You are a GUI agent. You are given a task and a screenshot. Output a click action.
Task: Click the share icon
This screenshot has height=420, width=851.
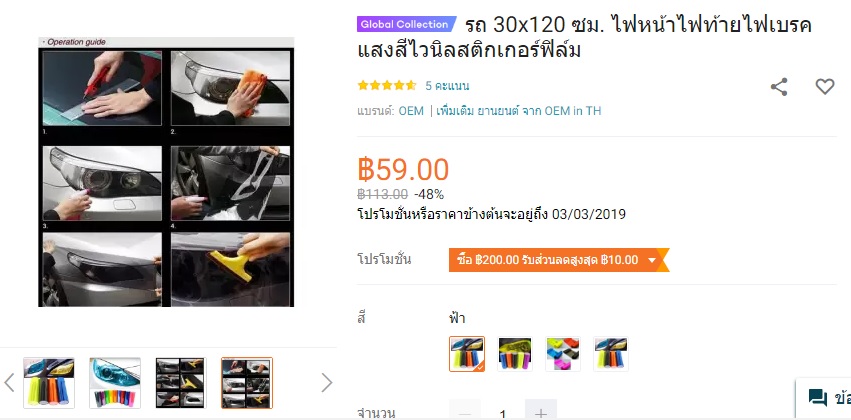[779, 87]
